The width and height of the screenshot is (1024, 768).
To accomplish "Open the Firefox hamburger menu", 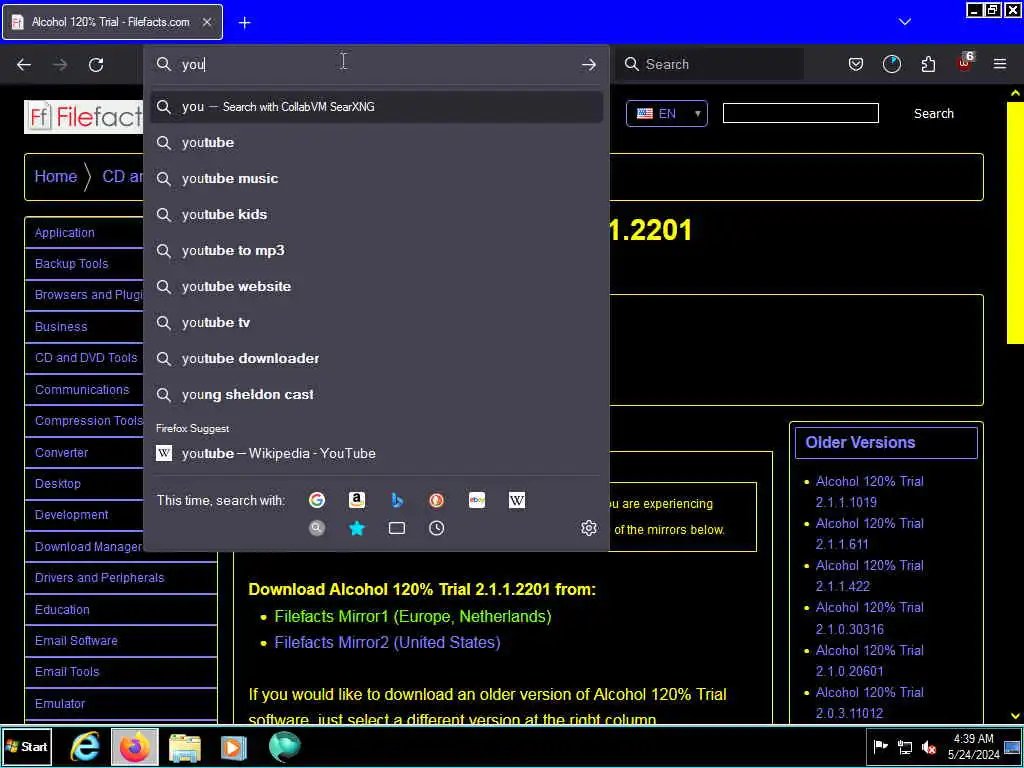I will pos(1000,64).
